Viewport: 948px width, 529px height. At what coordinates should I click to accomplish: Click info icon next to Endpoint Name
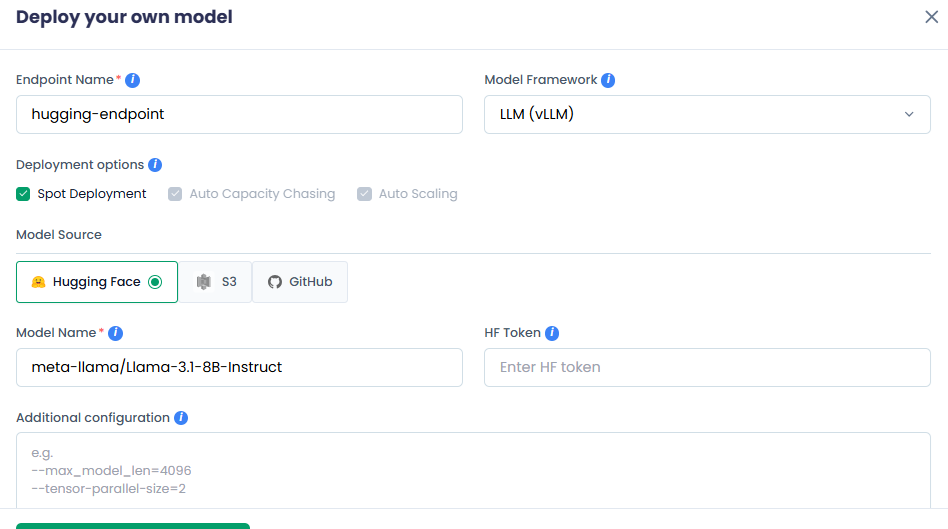pos(133,80)
